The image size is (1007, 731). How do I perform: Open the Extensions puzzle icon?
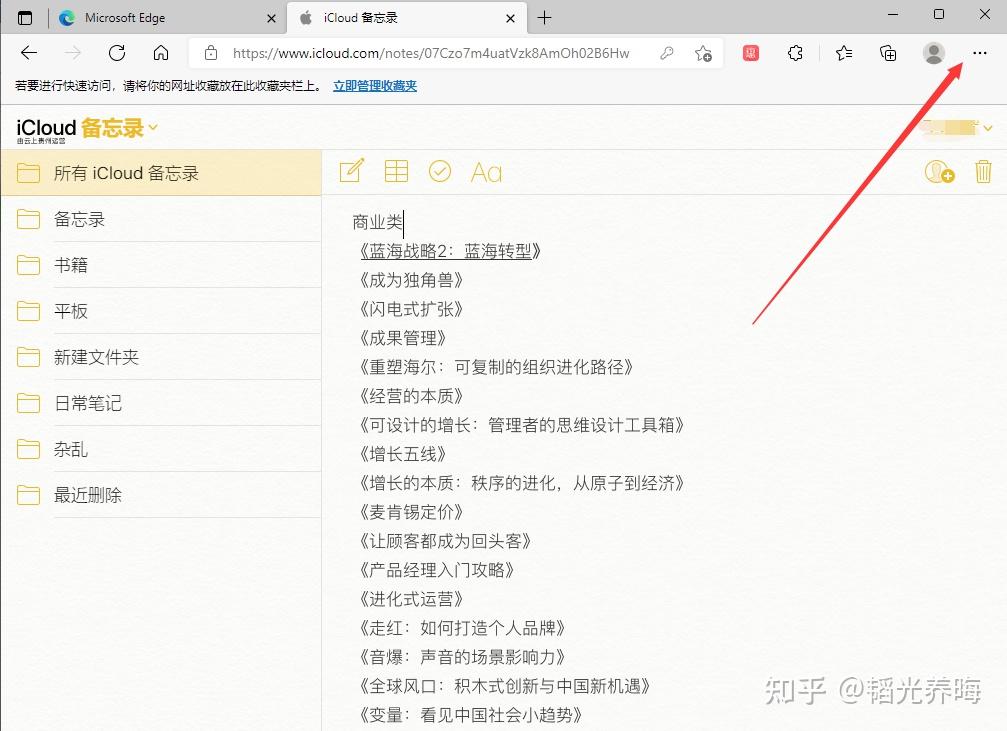pos(795,53)
